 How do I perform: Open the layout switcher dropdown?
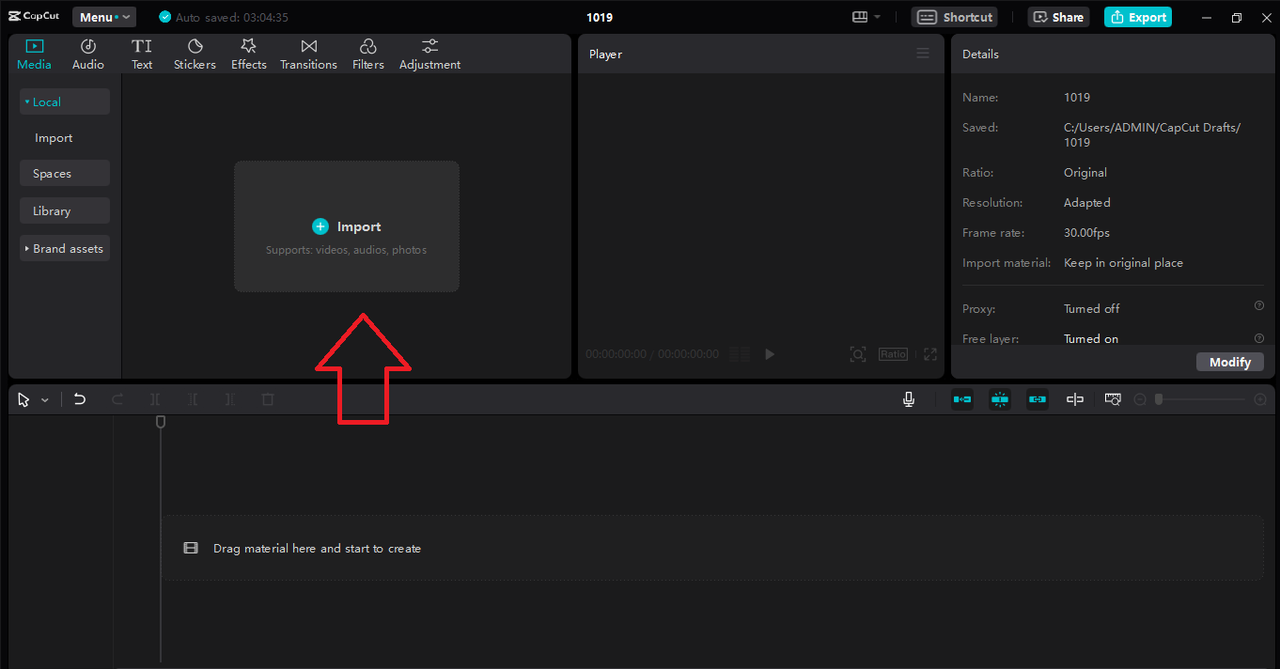866,17
